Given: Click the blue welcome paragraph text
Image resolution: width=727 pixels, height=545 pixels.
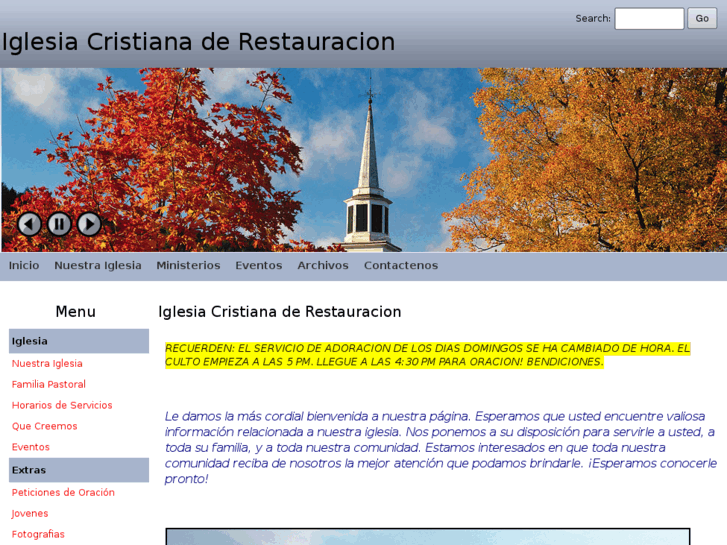Looking at the screenshot, I should (x=440, y=447).
